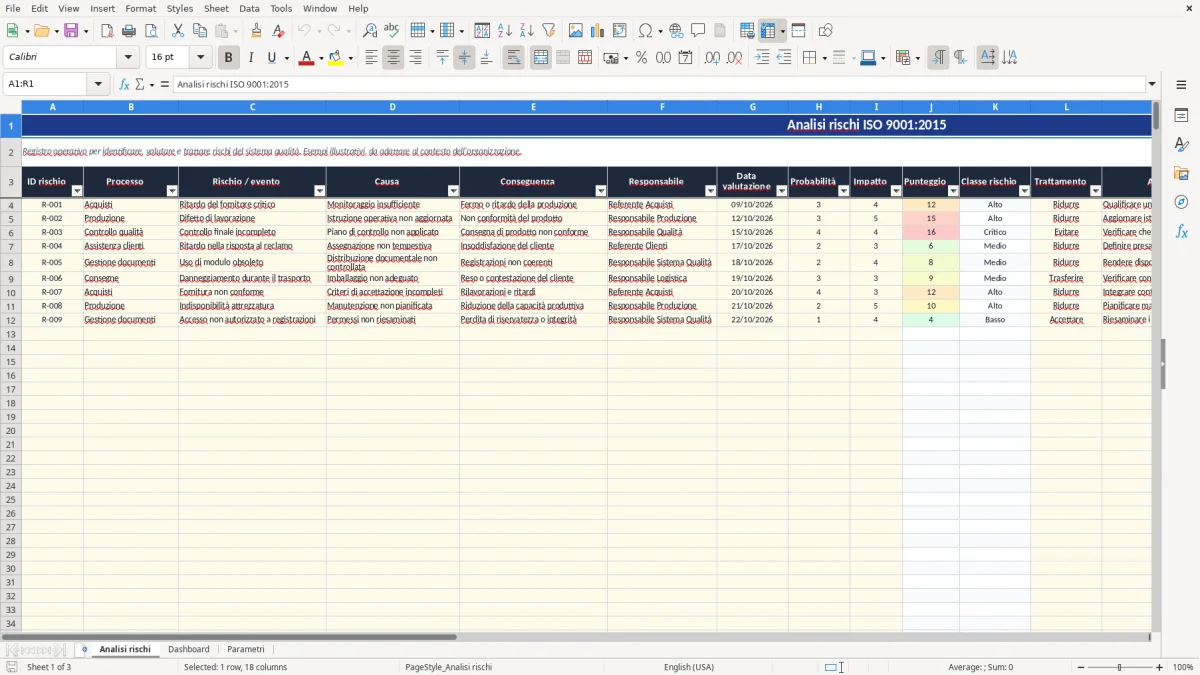This screenshot has width=1200, height=675.
Task: Cut selection with scissors icon
Action: point(178,31)
